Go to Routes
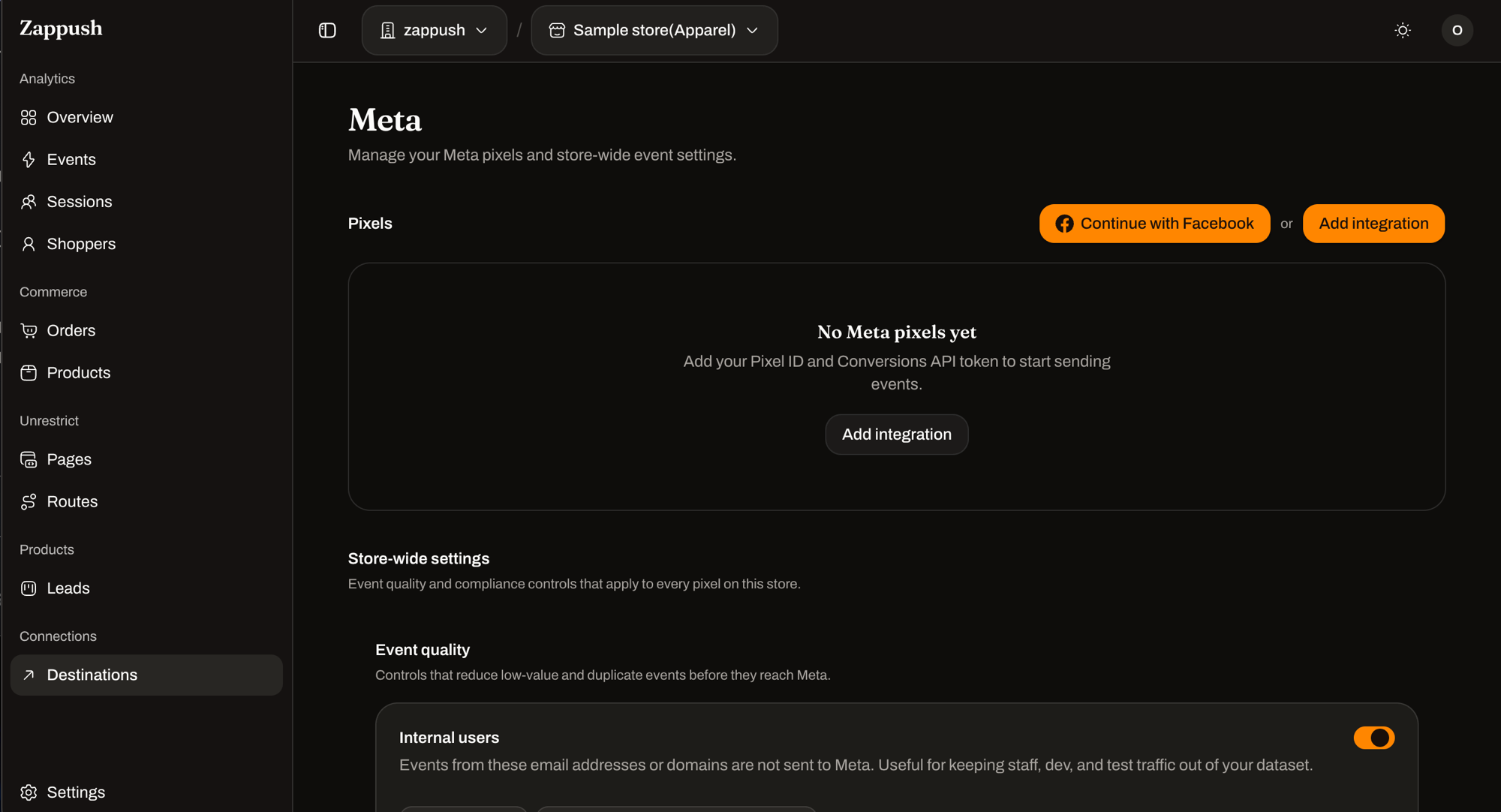 [146, 502]
